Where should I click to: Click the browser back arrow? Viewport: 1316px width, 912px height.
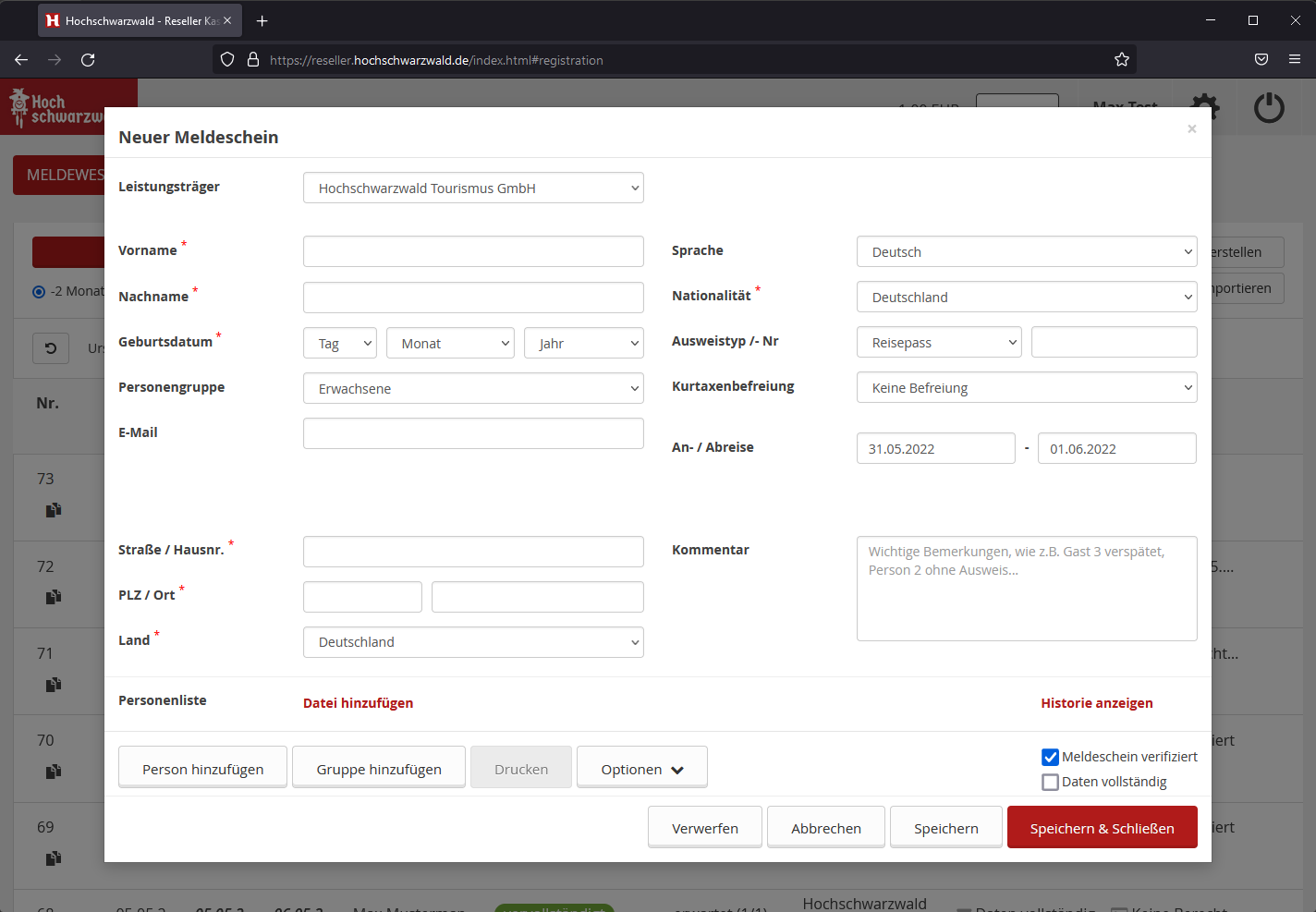point(21,60)
